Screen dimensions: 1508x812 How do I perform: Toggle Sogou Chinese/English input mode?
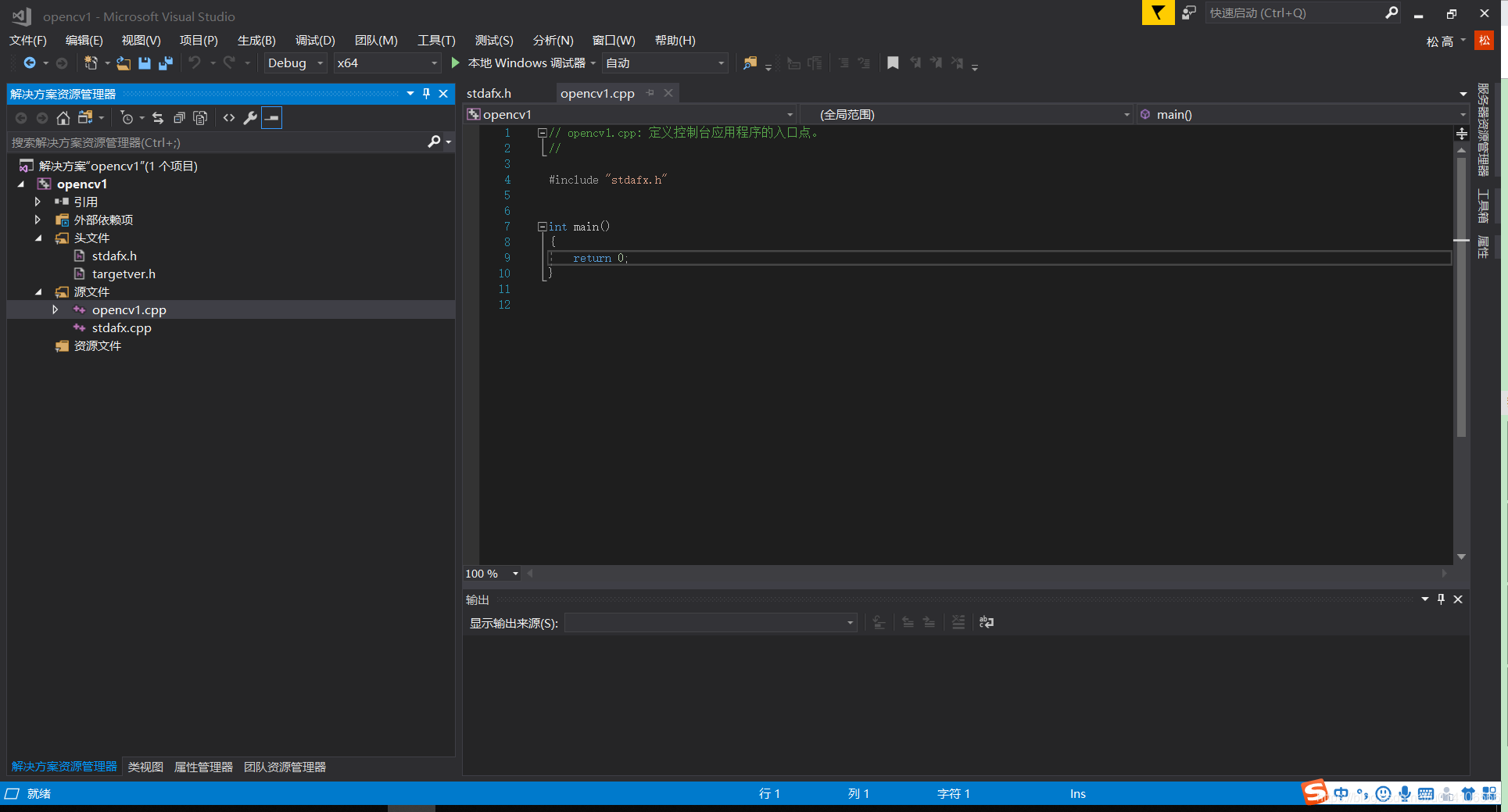pyautogui.click(x=1341, y=794)
